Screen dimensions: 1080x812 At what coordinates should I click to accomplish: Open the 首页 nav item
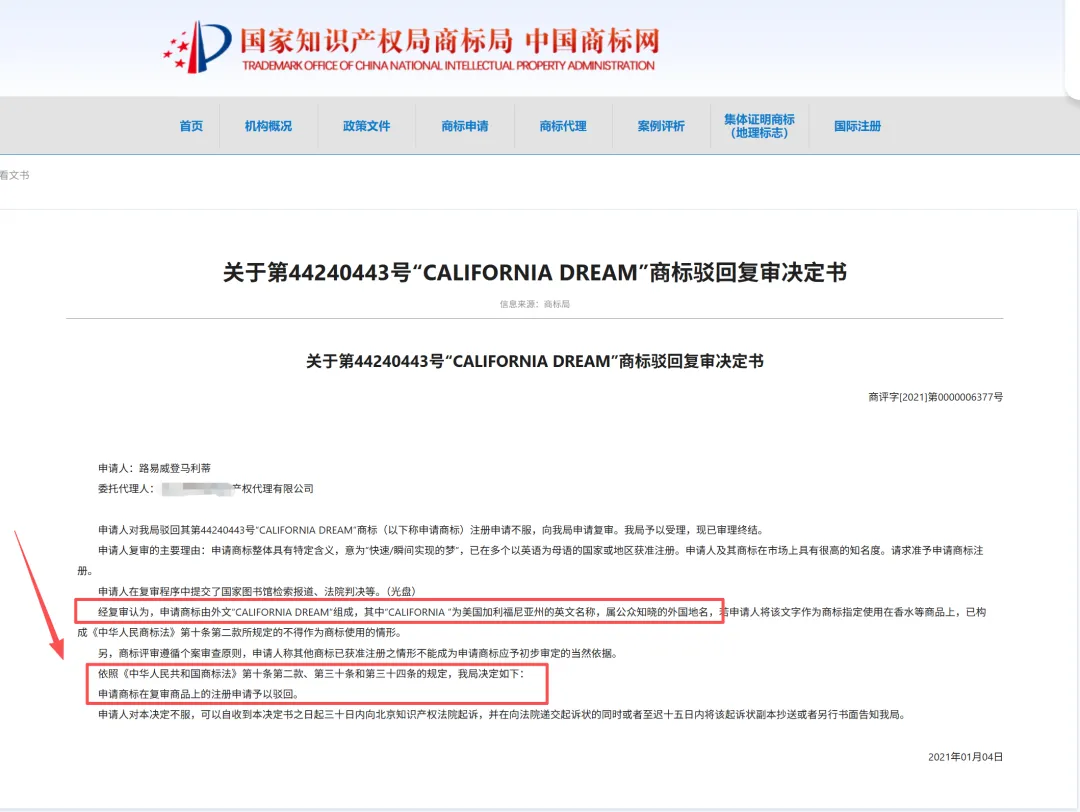(x=191, y=126)
